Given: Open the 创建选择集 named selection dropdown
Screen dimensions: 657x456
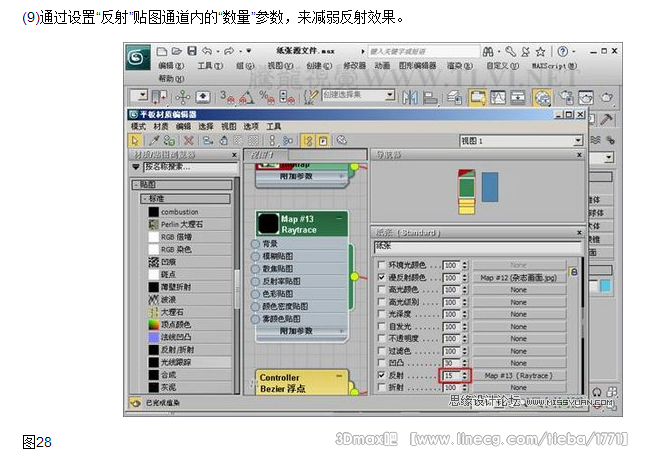Looking at the screenshot, I should click(x=390, y=95).
